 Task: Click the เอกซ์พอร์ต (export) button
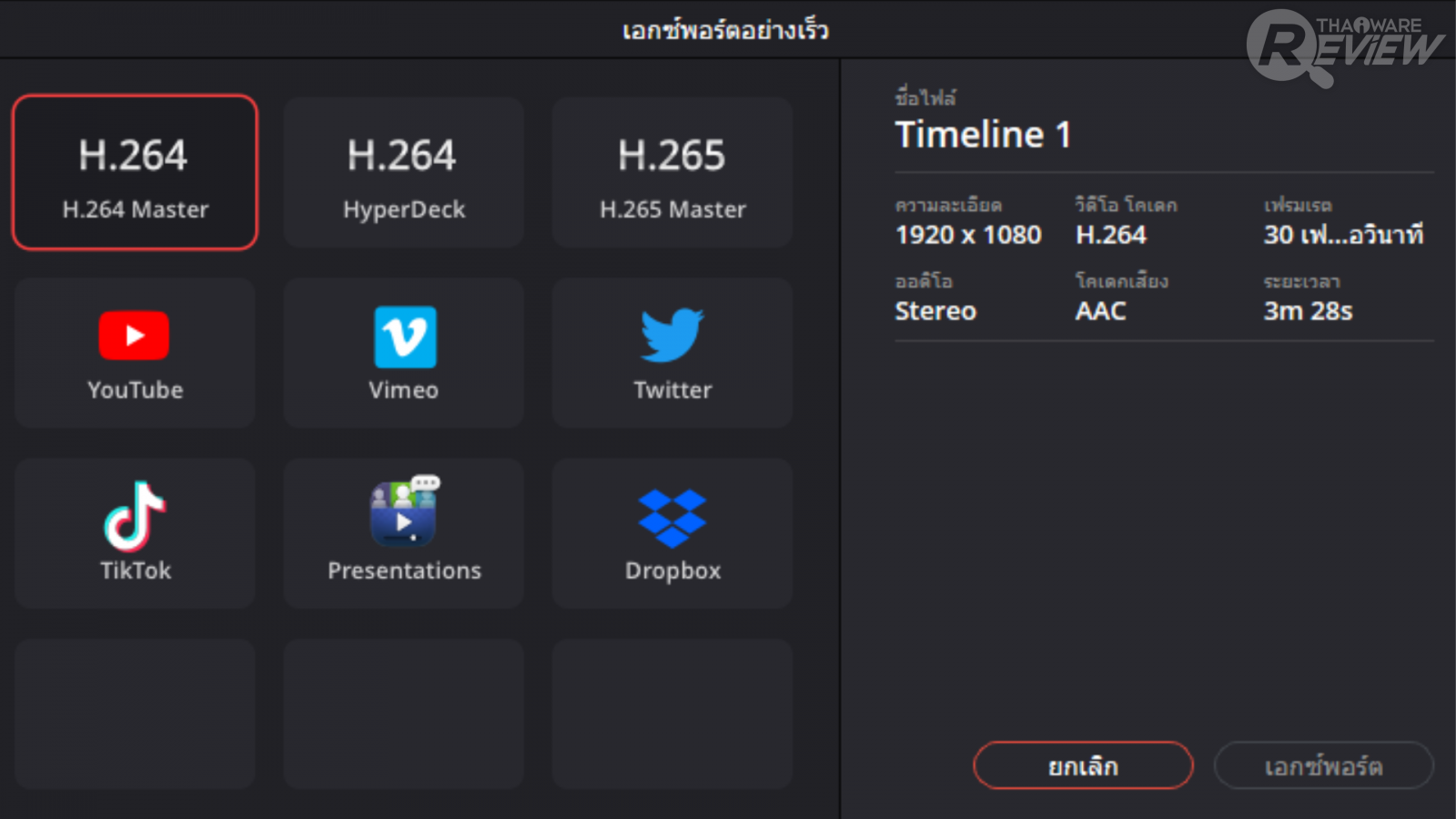1323,766
